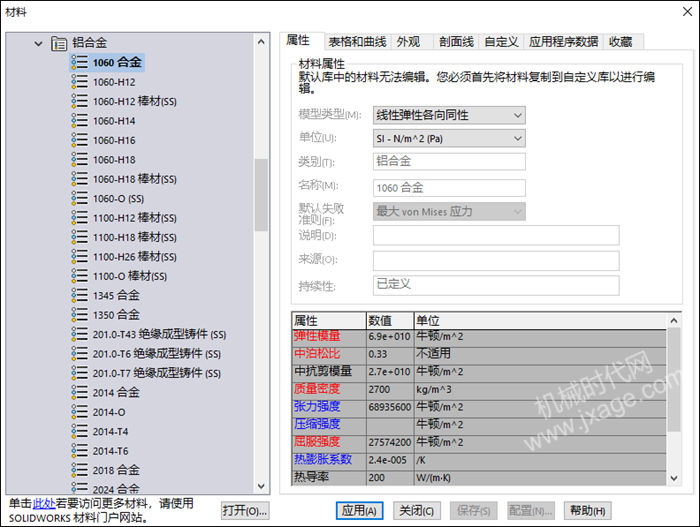Switch to the 属性 tab
This screenshot has height=527, width=700.
298,41
